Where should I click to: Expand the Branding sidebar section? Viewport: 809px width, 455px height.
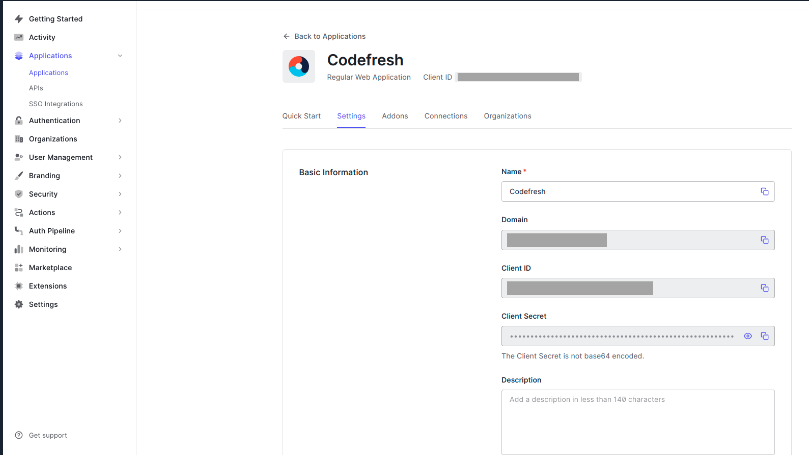coord(120,176)
